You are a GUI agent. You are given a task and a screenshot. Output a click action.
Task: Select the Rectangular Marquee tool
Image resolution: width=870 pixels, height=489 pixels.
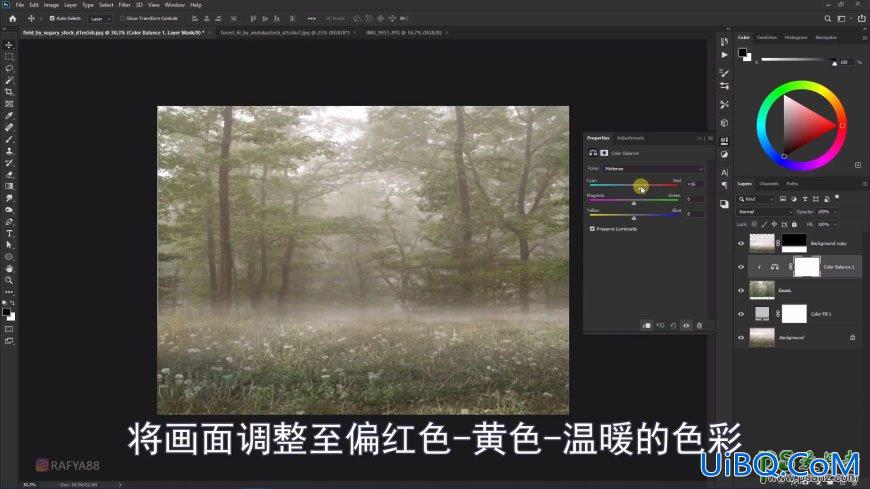(9, 57)
